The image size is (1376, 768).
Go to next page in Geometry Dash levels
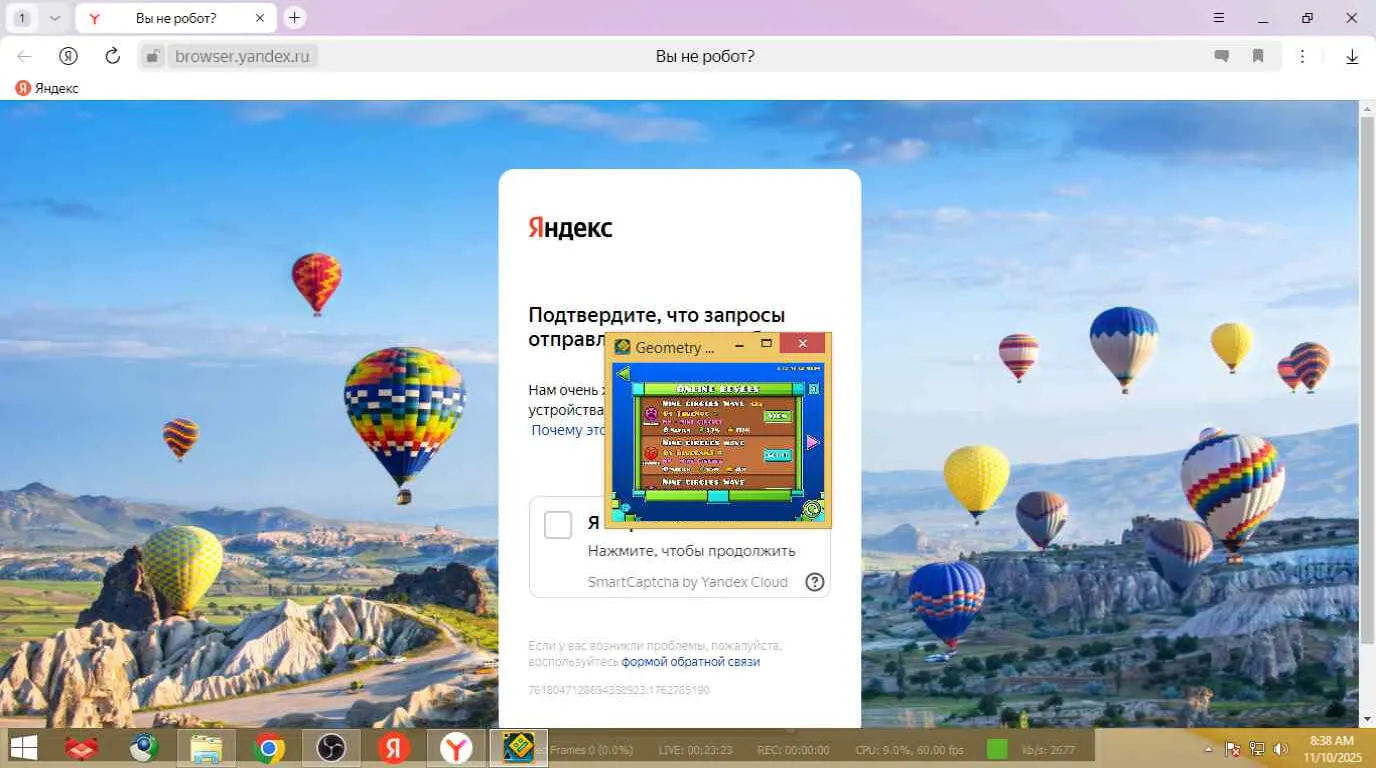click(x=812, y=441)
